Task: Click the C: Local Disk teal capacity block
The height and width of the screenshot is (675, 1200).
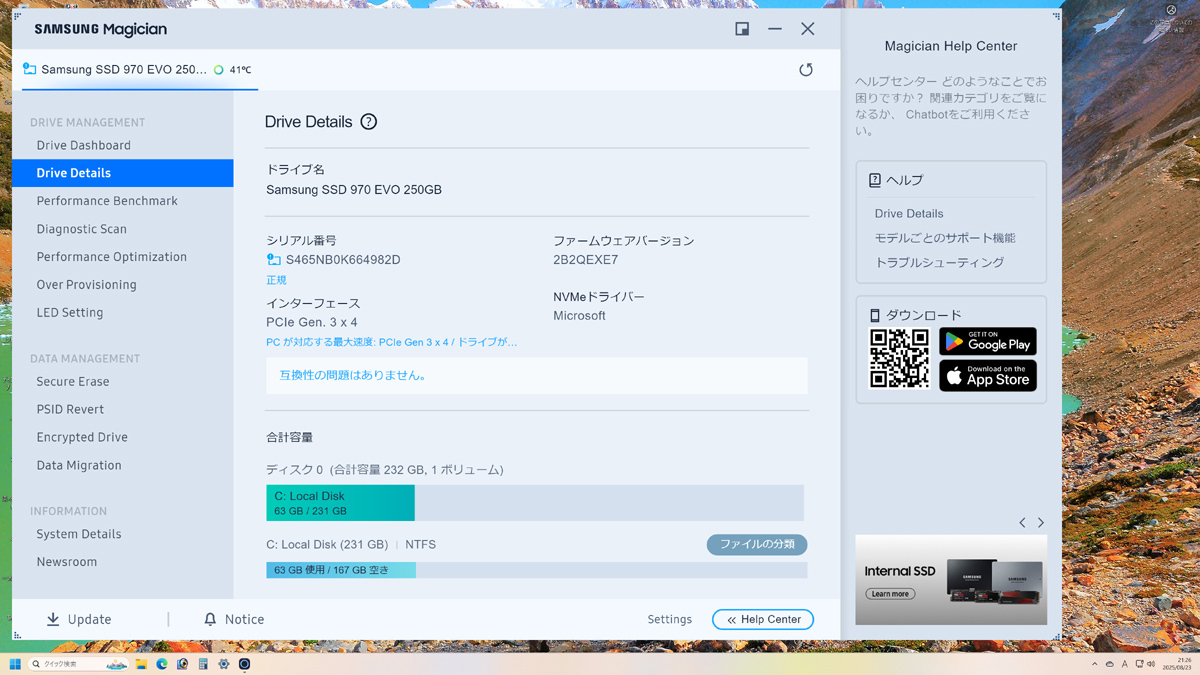Action: coord(340,503)
